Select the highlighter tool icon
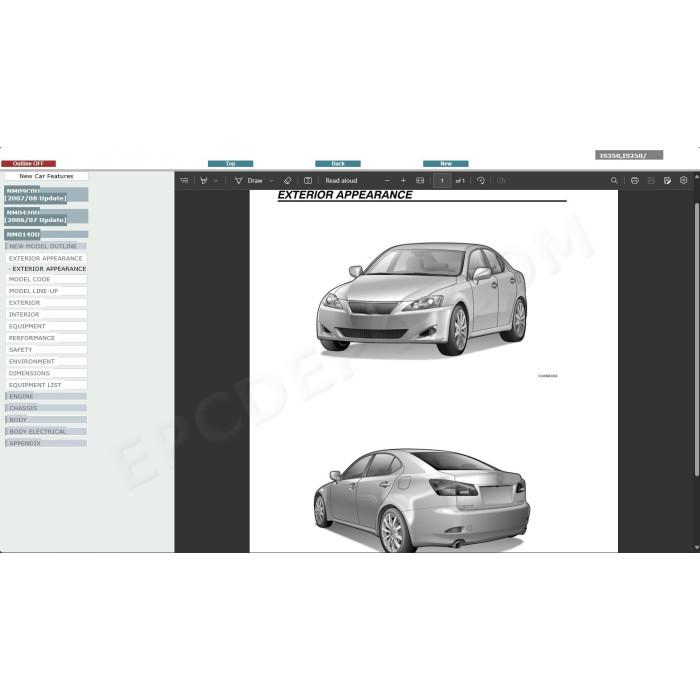The height and width of the screenshot is (700, 700). pyautogui.click(x=204, y=180)
